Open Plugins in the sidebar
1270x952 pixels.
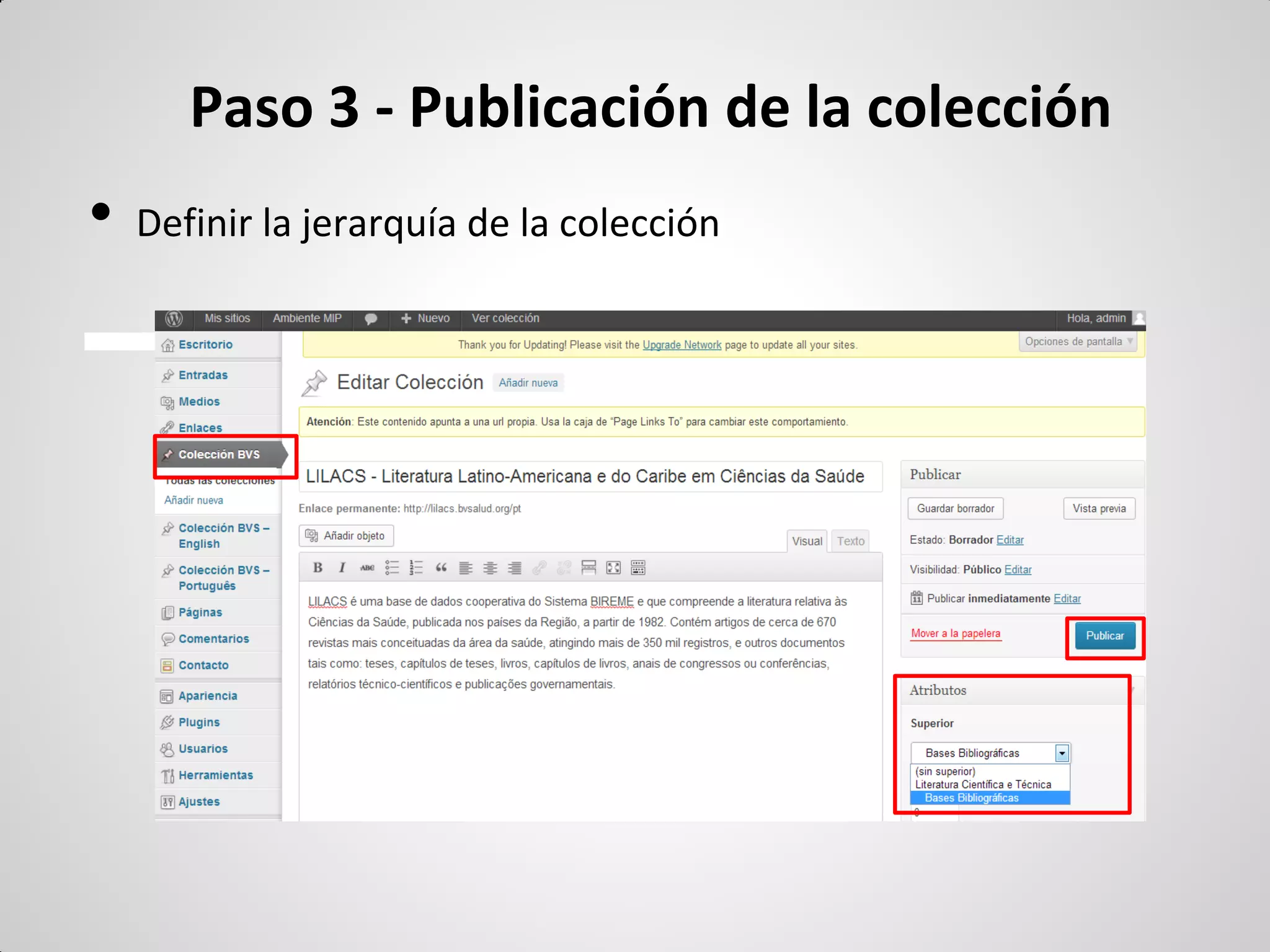coord(199,722)
